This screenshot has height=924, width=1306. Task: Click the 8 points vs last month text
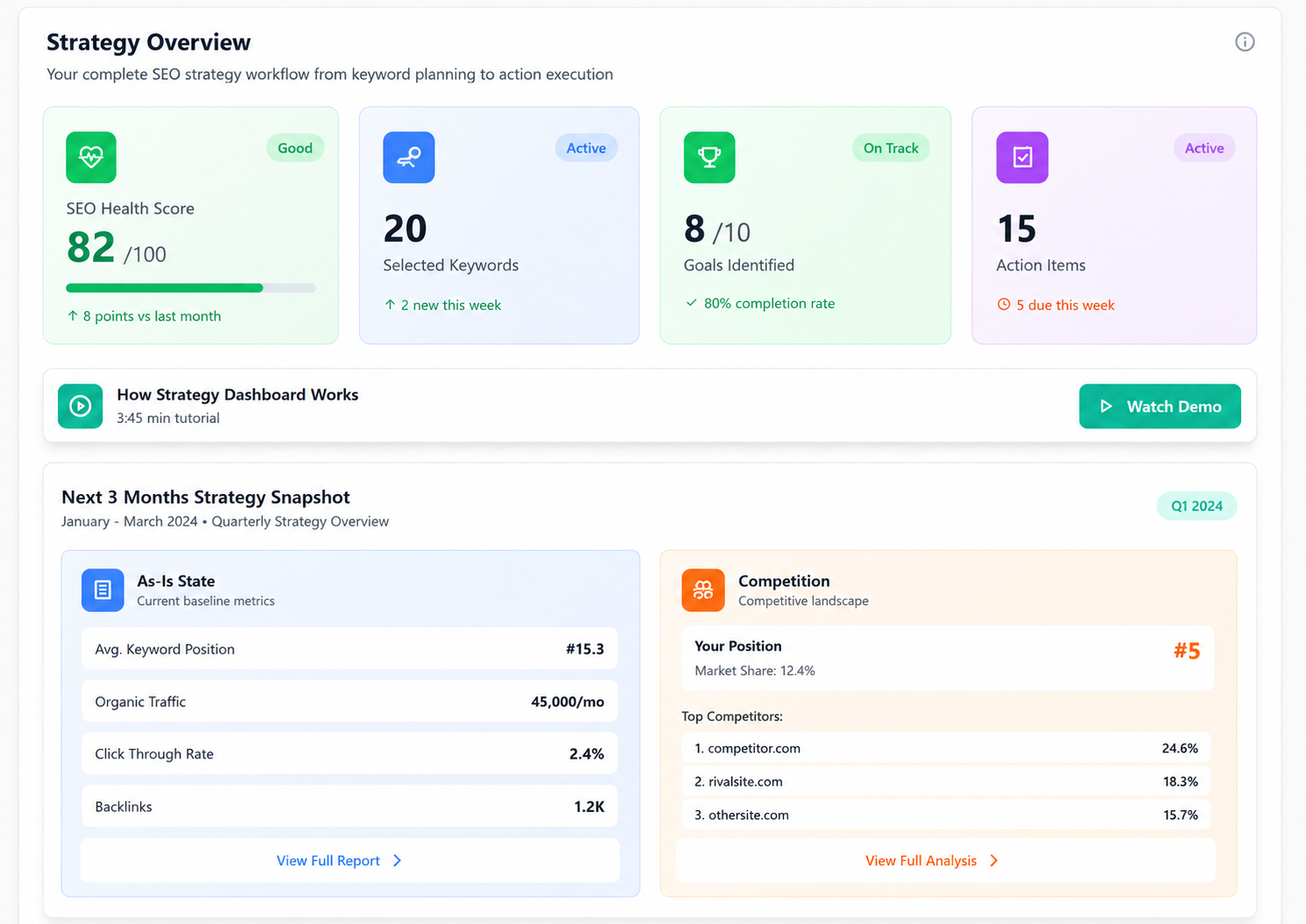[152, 316]
